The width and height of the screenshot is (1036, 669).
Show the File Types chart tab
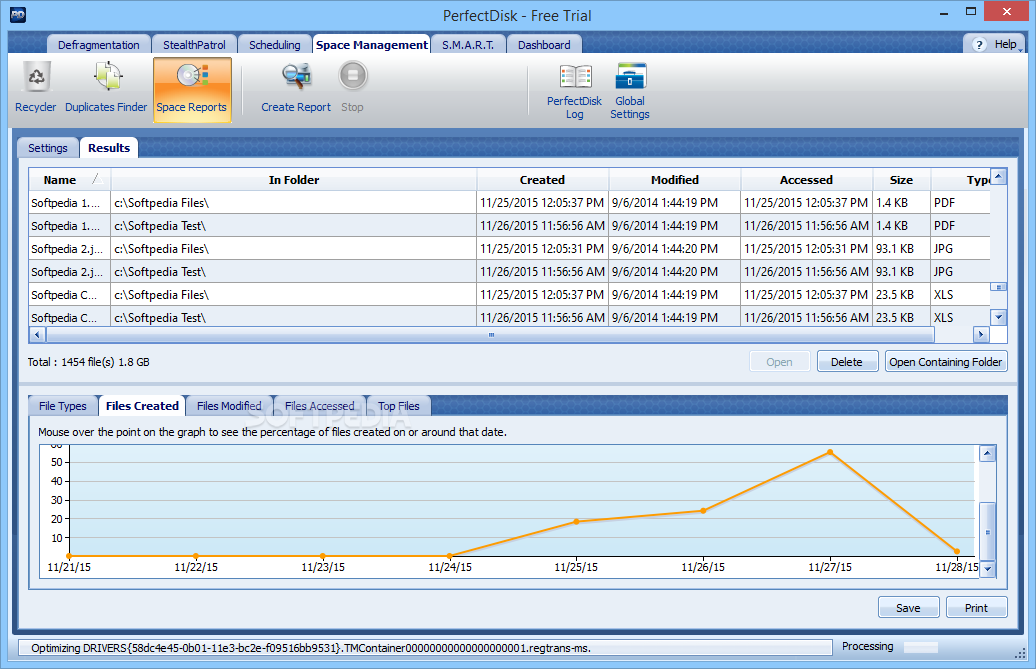[x=63, y=405]
